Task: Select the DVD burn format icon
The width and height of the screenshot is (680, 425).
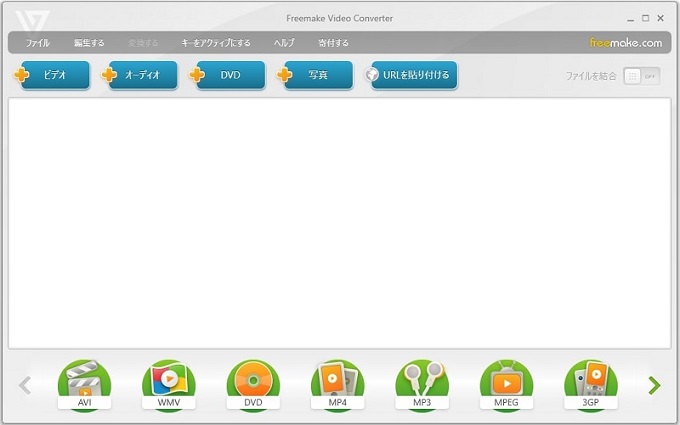Action: click(x=253, y=385)
